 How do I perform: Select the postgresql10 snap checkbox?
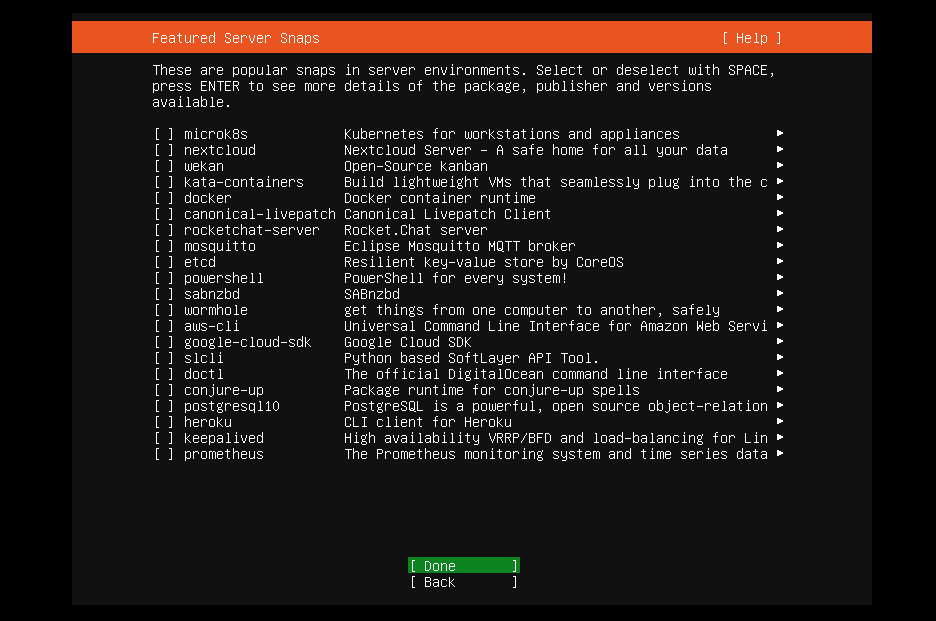point(163,406)
